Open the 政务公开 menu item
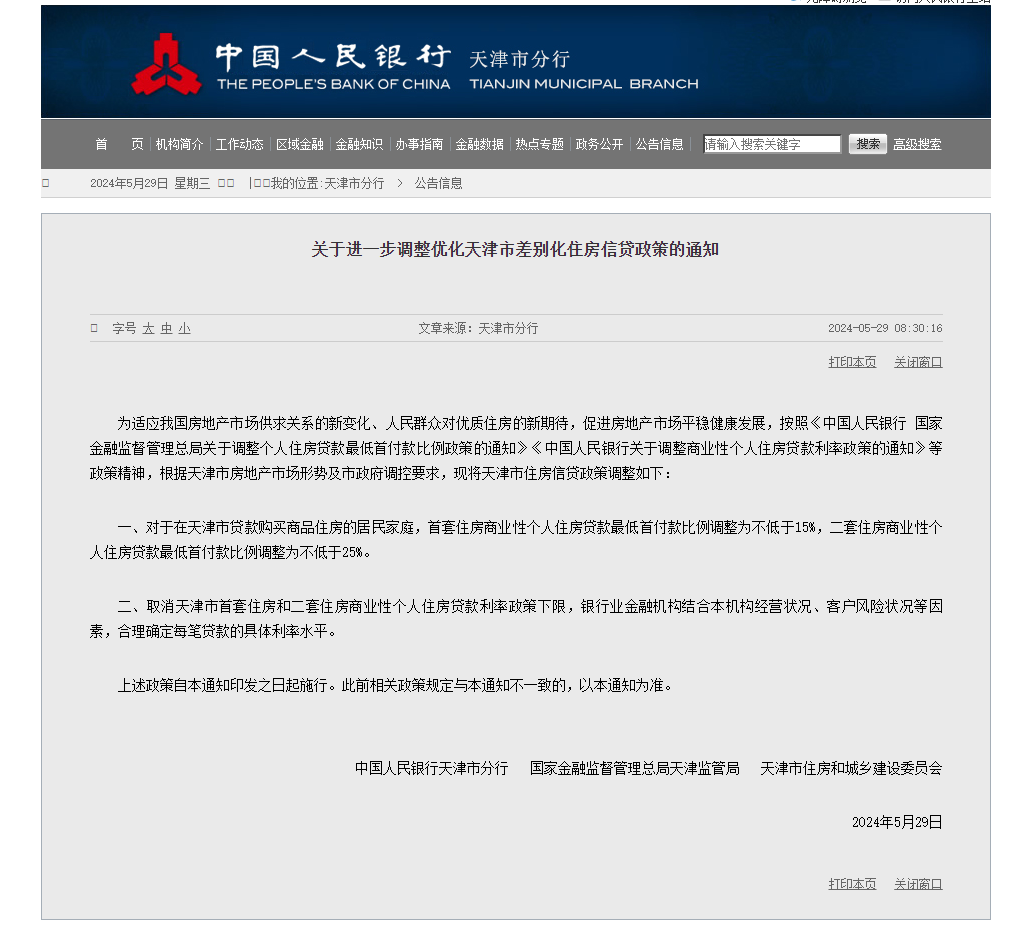This screenshot has width=1026, height=933. [599, 144]
